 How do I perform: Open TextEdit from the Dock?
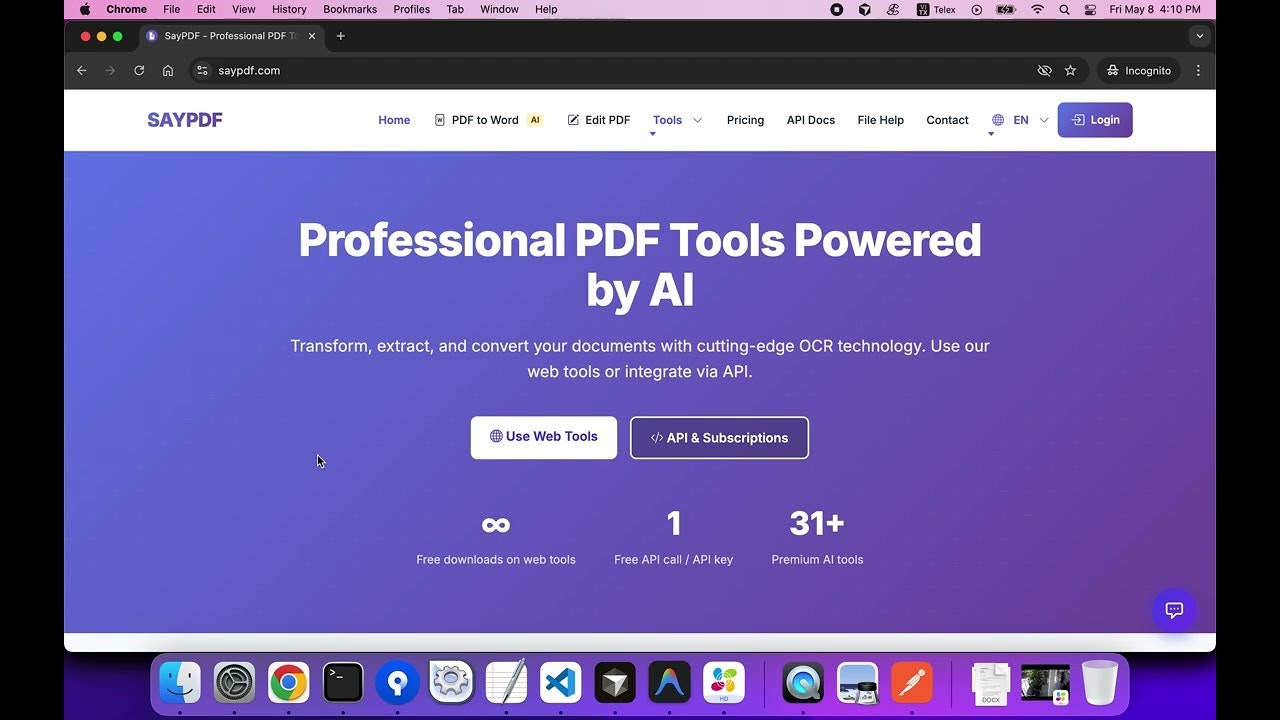506,683
